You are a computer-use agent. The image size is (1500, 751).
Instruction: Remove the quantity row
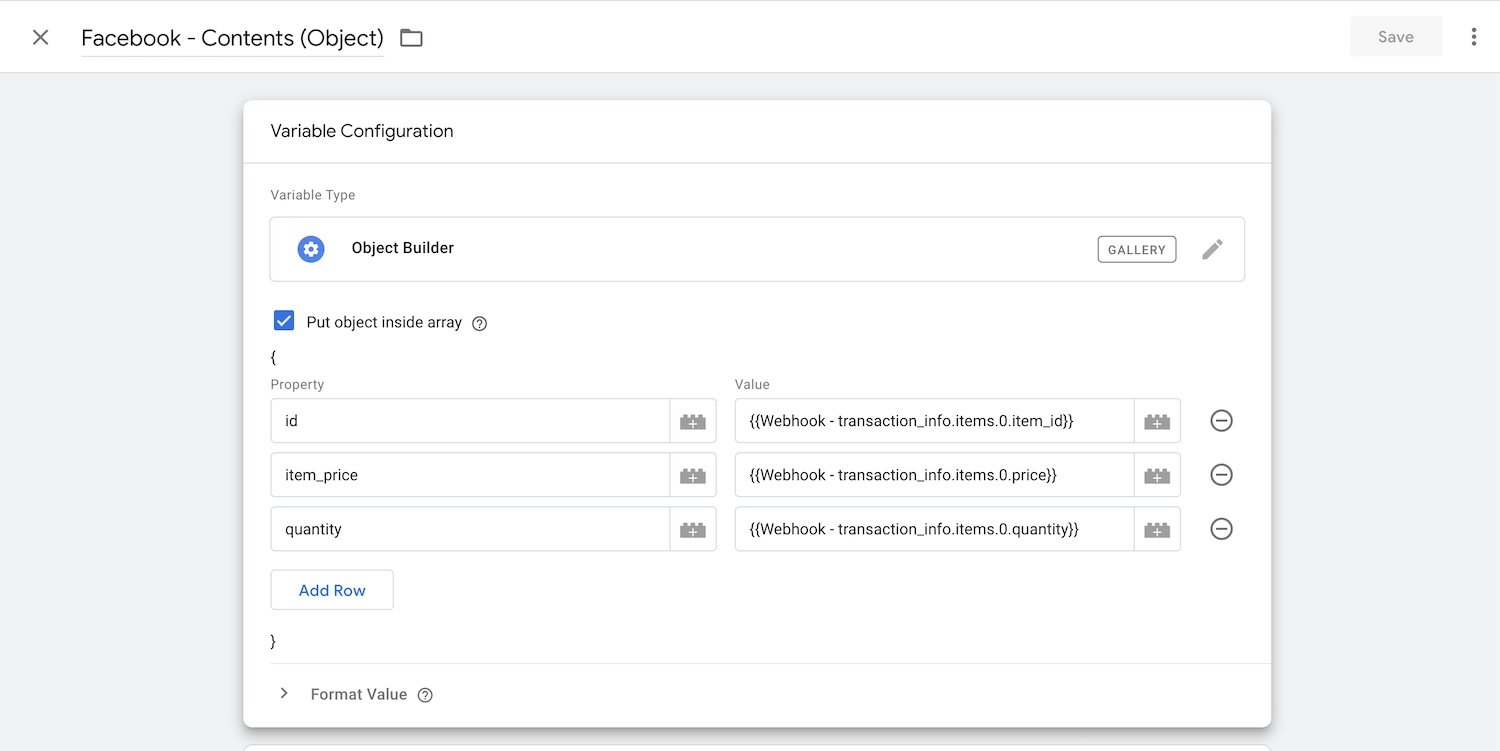[1221, 529]
